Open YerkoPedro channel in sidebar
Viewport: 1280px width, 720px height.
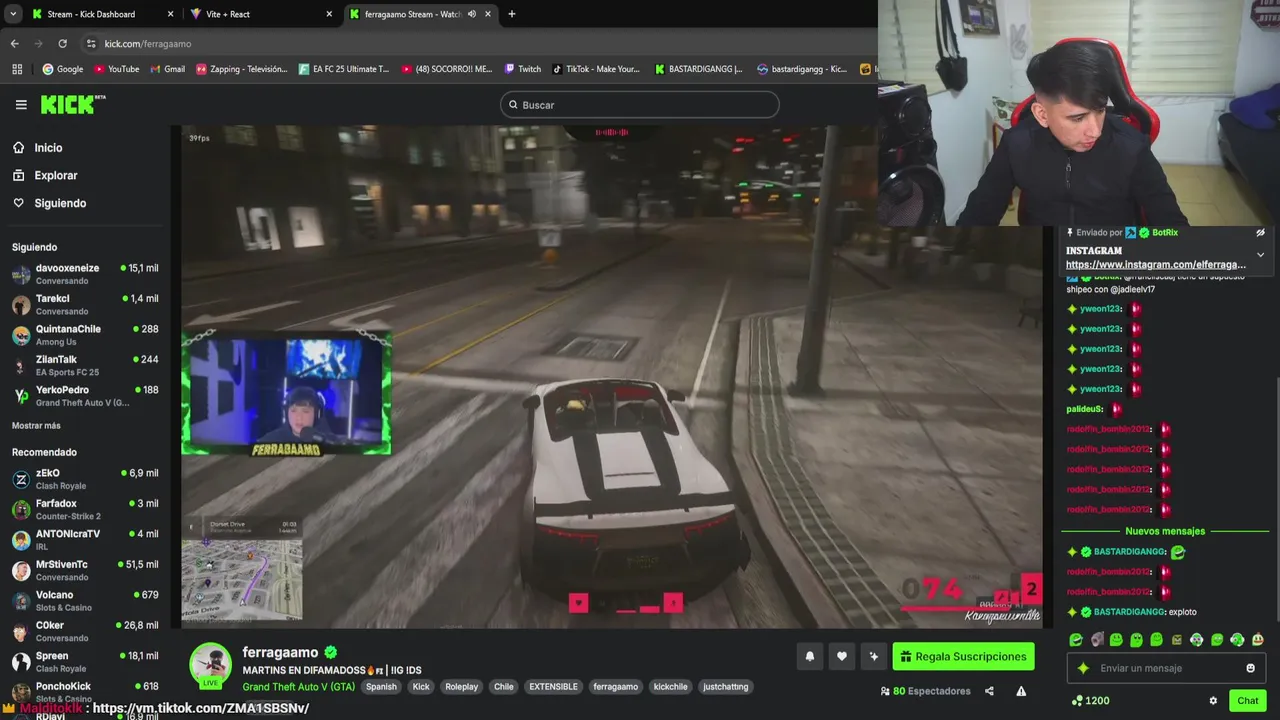pyautogui.click(x=85, y=396)
